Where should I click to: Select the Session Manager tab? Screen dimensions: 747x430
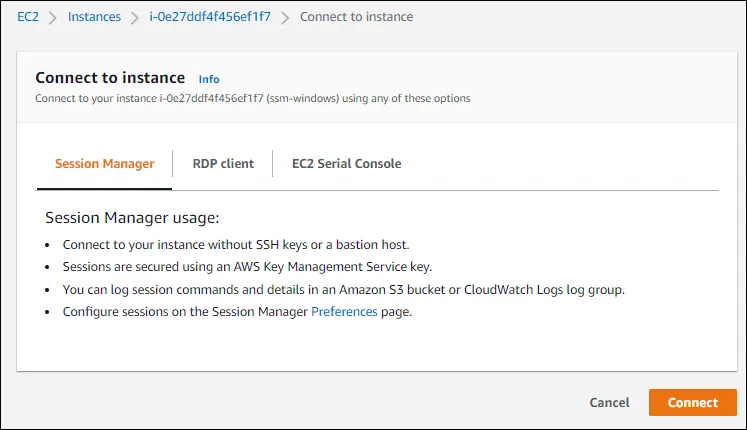[104, 163]
